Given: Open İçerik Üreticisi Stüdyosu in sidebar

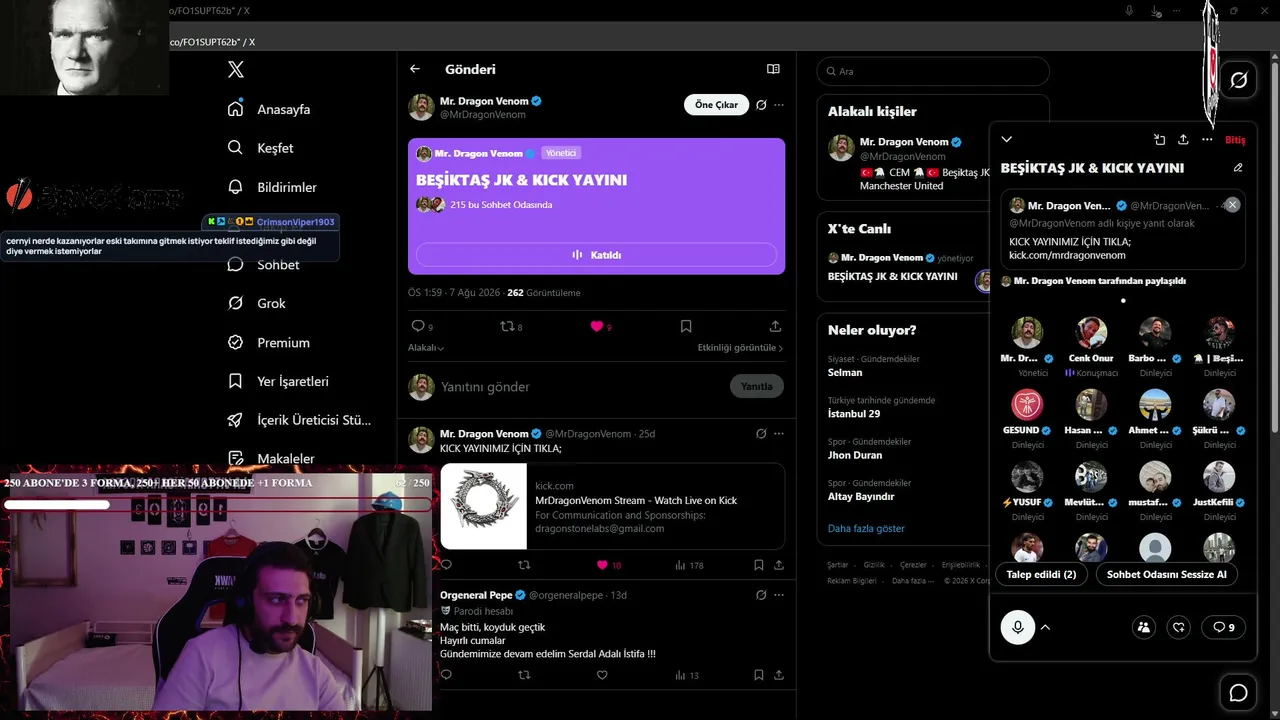Looking at the screenshot, I should click(300, 420).
